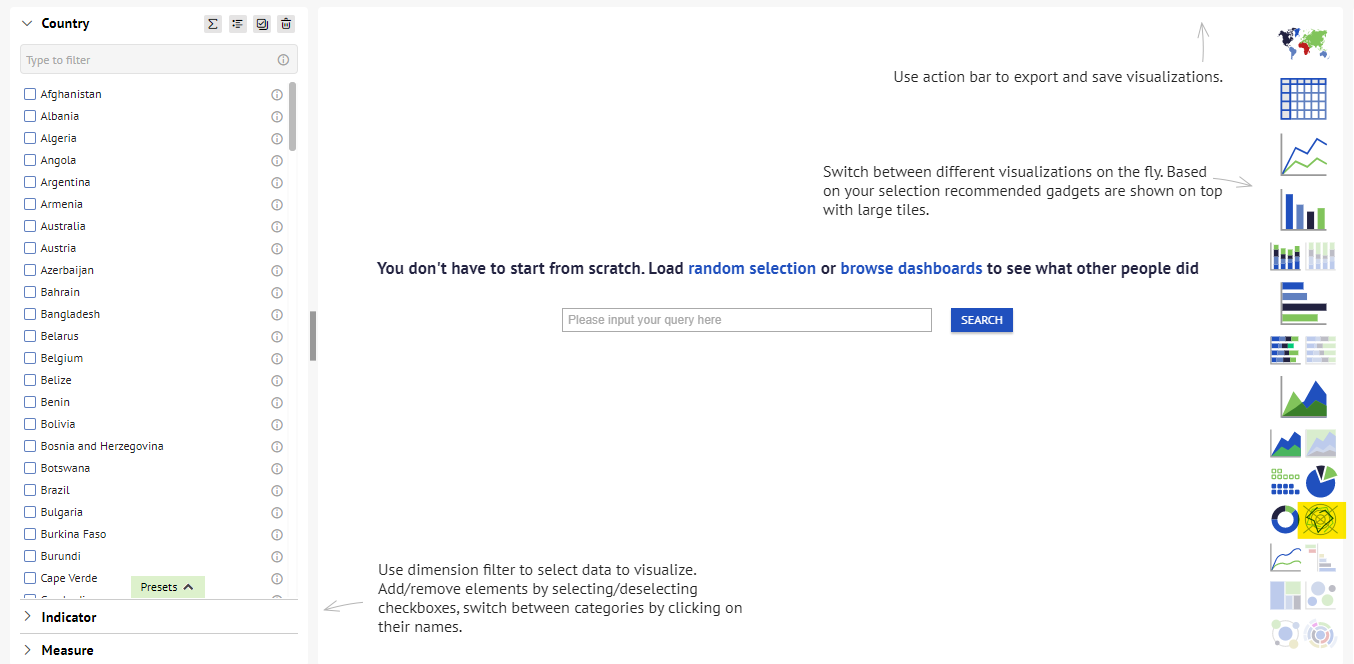Click the list sort icon for Country
Viewport: 1354px width, 664px height.
237,24
